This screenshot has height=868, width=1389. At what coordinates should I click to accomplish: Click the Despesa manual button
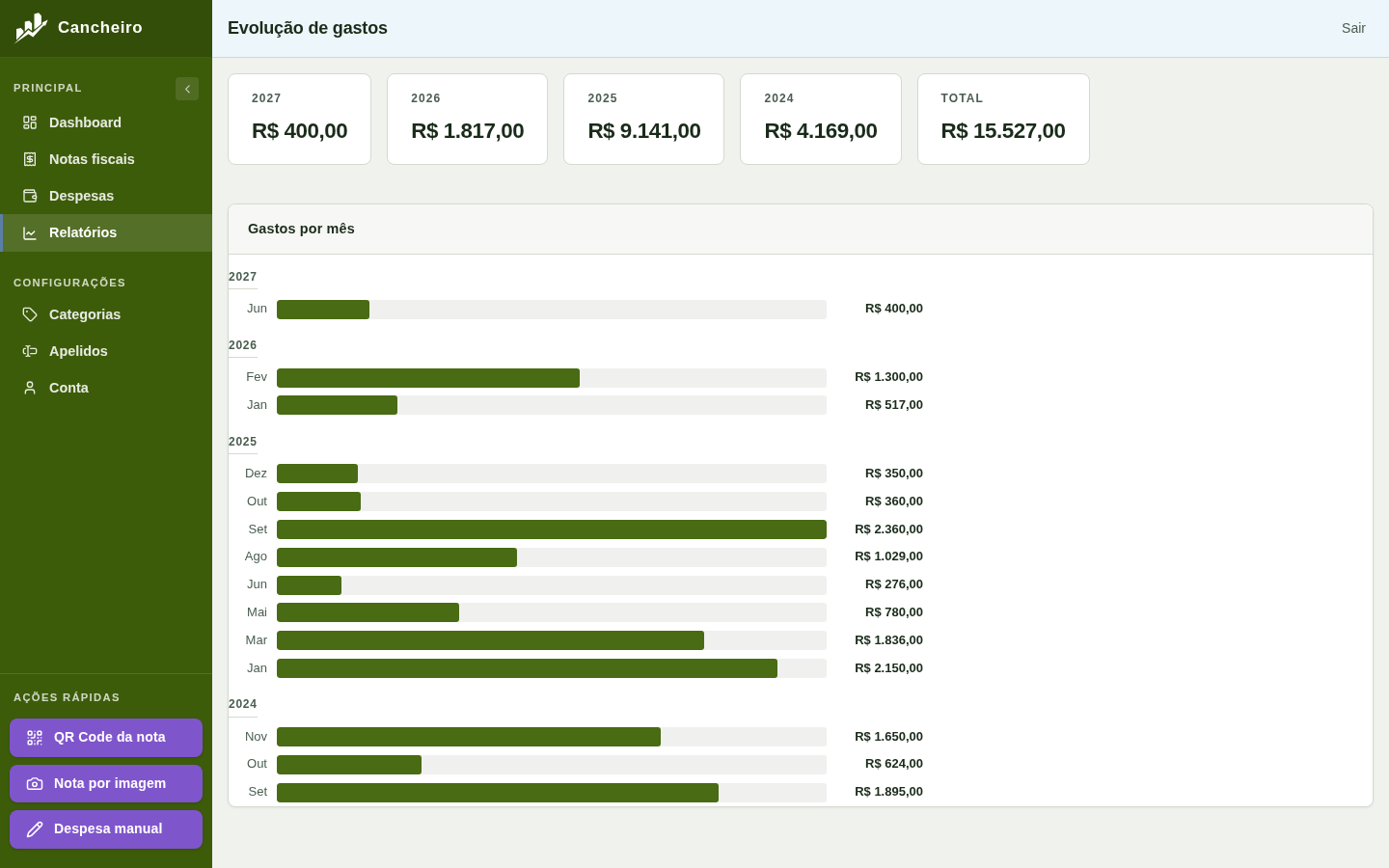[106, 829]
